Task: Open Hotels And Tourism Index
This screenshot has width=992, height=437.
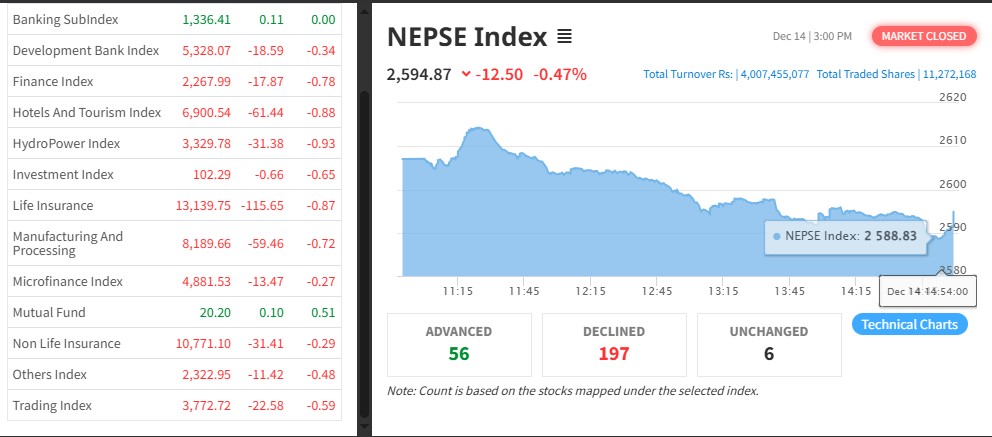Action: tap(87, 112)
